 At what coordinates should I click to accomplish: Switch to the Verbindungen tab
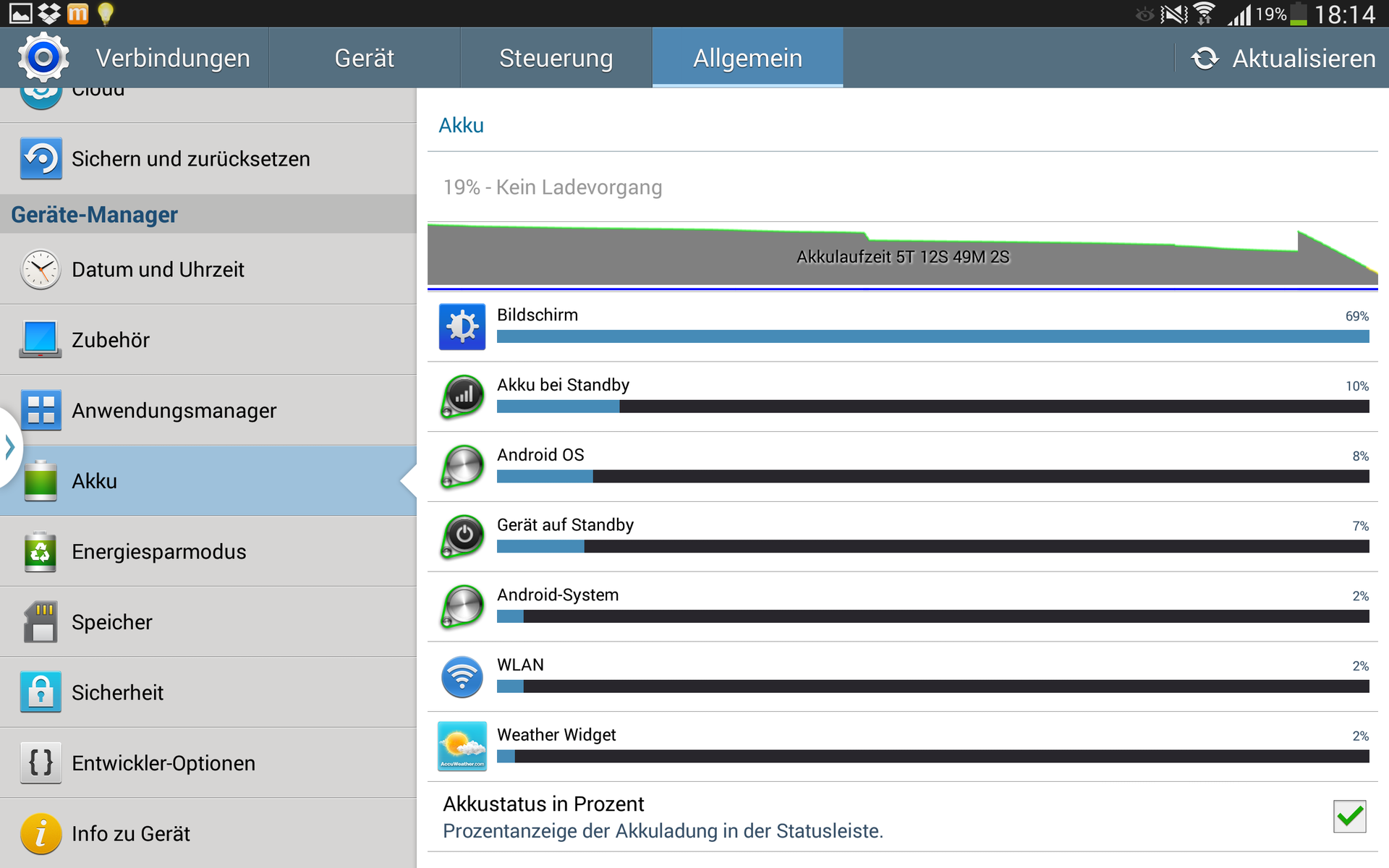click(x=173, y=58)
